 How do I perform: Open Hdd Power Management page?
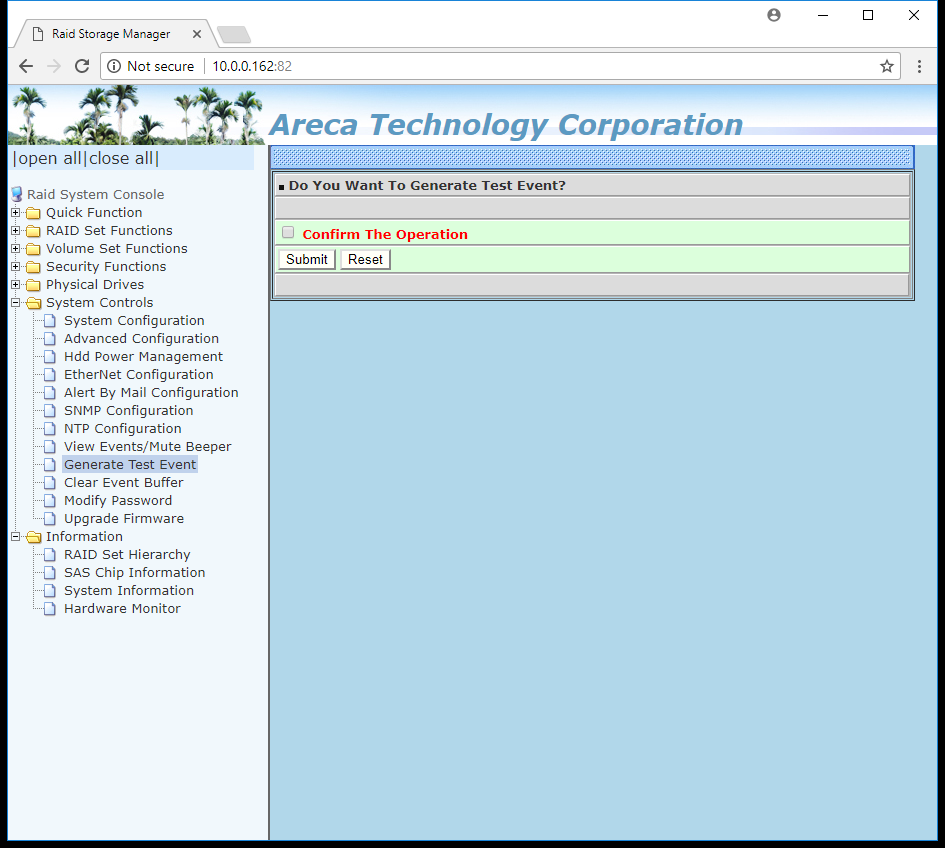(143, 357)
